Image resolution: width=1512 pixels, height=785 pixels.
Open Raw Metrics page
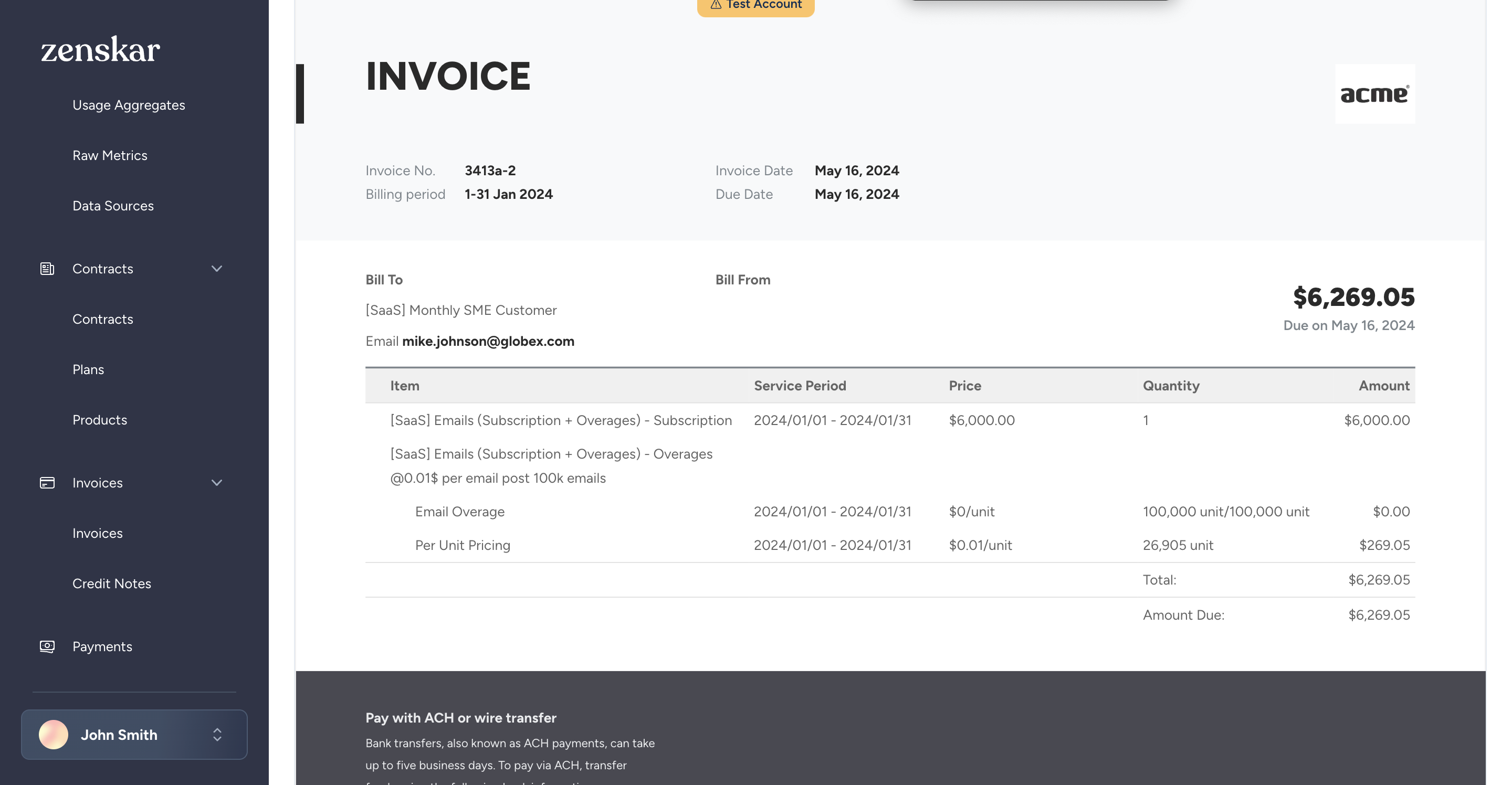point(110,155)
